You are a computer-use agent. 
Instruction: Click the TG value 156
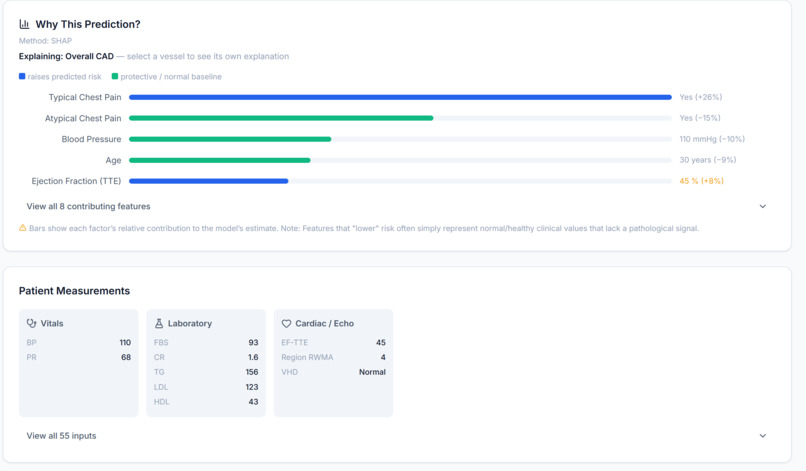(252, 372)
